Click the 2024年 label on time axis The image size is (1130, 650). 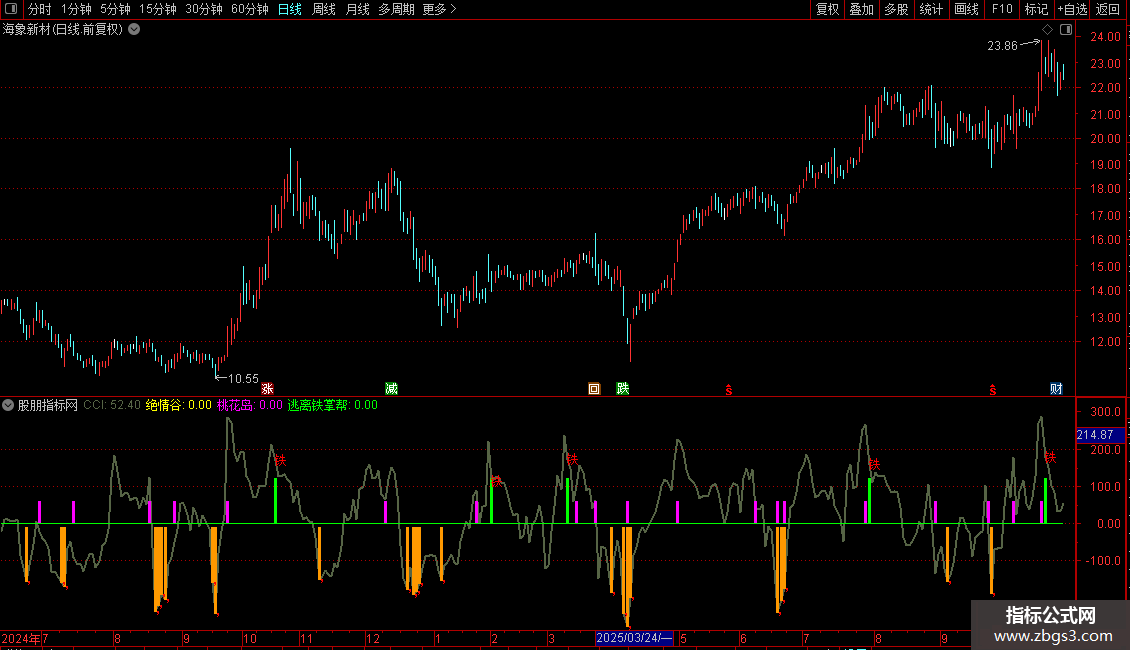coord(21,638)
